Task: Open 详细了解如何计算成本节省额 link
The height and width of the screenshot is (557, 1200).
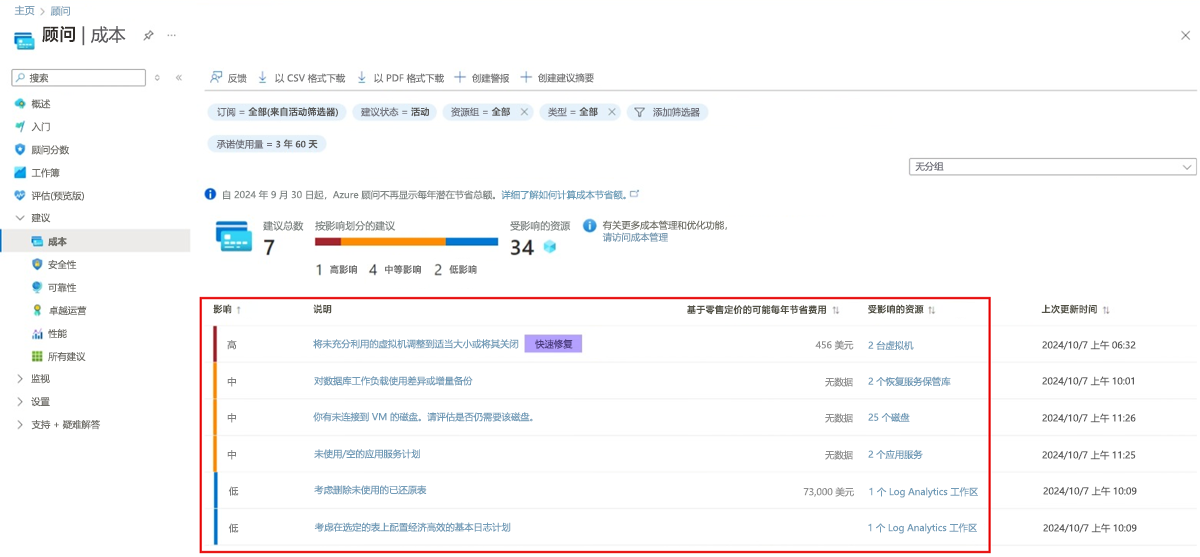Action: tap(570, 194)
